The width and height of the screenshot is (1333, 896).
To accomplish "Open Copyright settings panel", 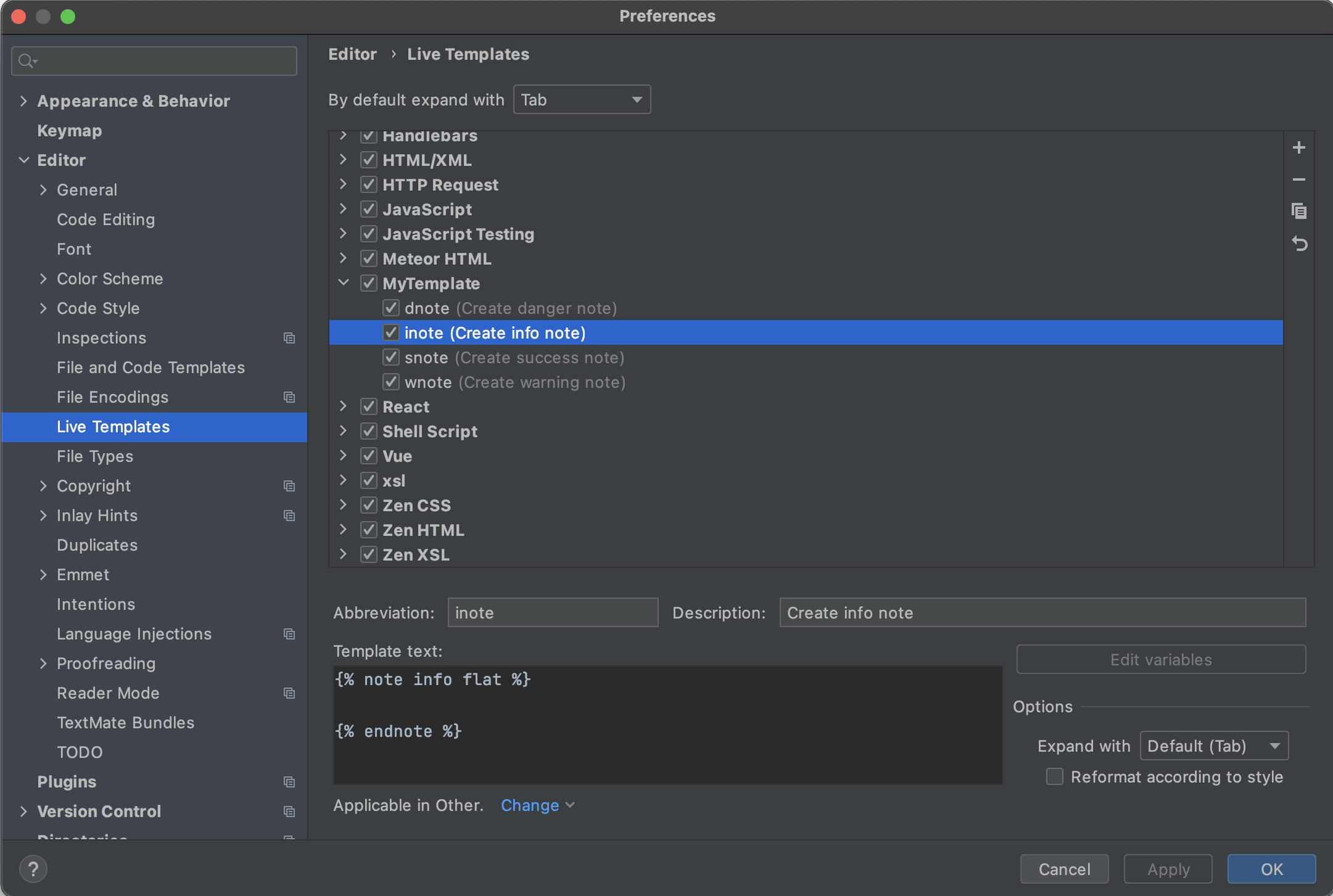I will [x=93, y=485].
